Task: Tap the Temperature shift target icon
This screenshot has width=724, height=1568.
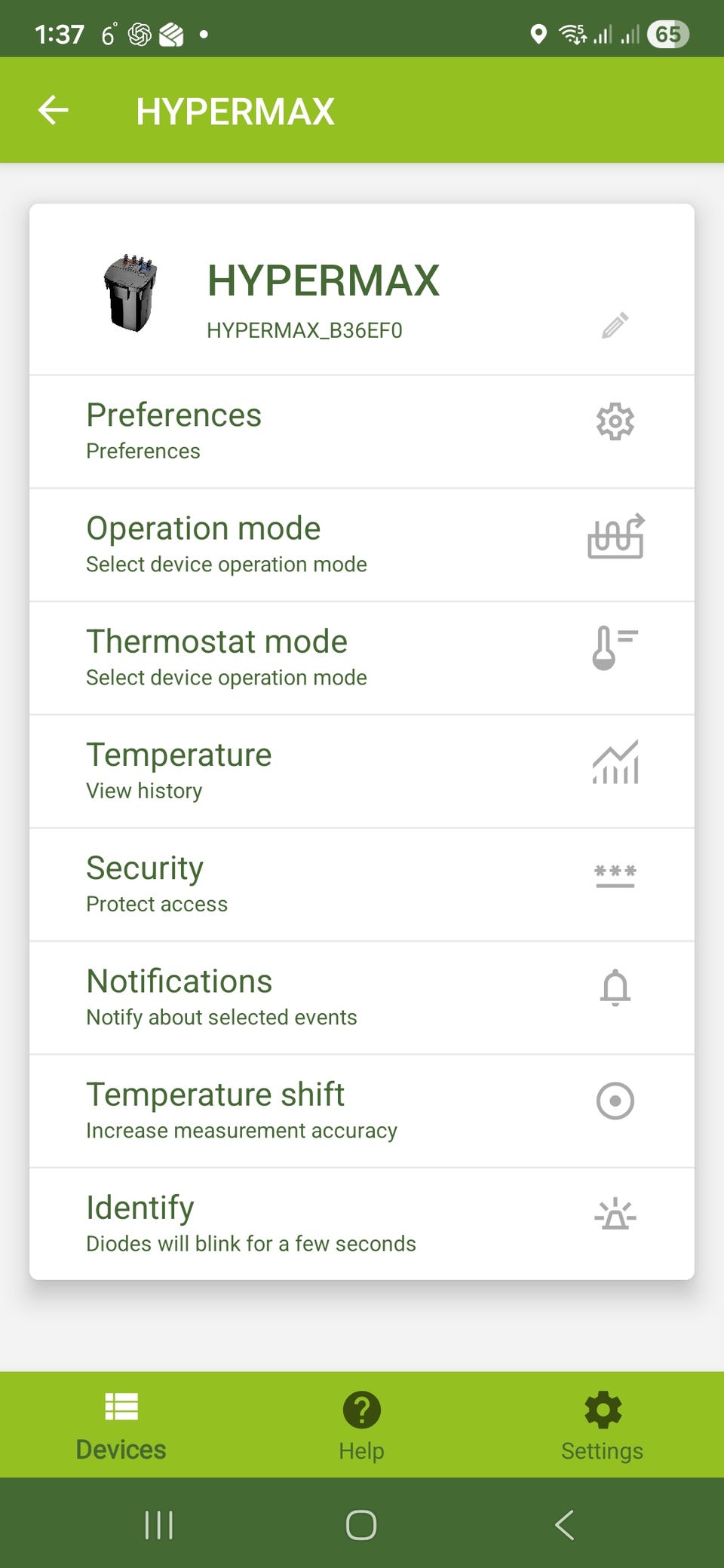Action: [615, 1101]
